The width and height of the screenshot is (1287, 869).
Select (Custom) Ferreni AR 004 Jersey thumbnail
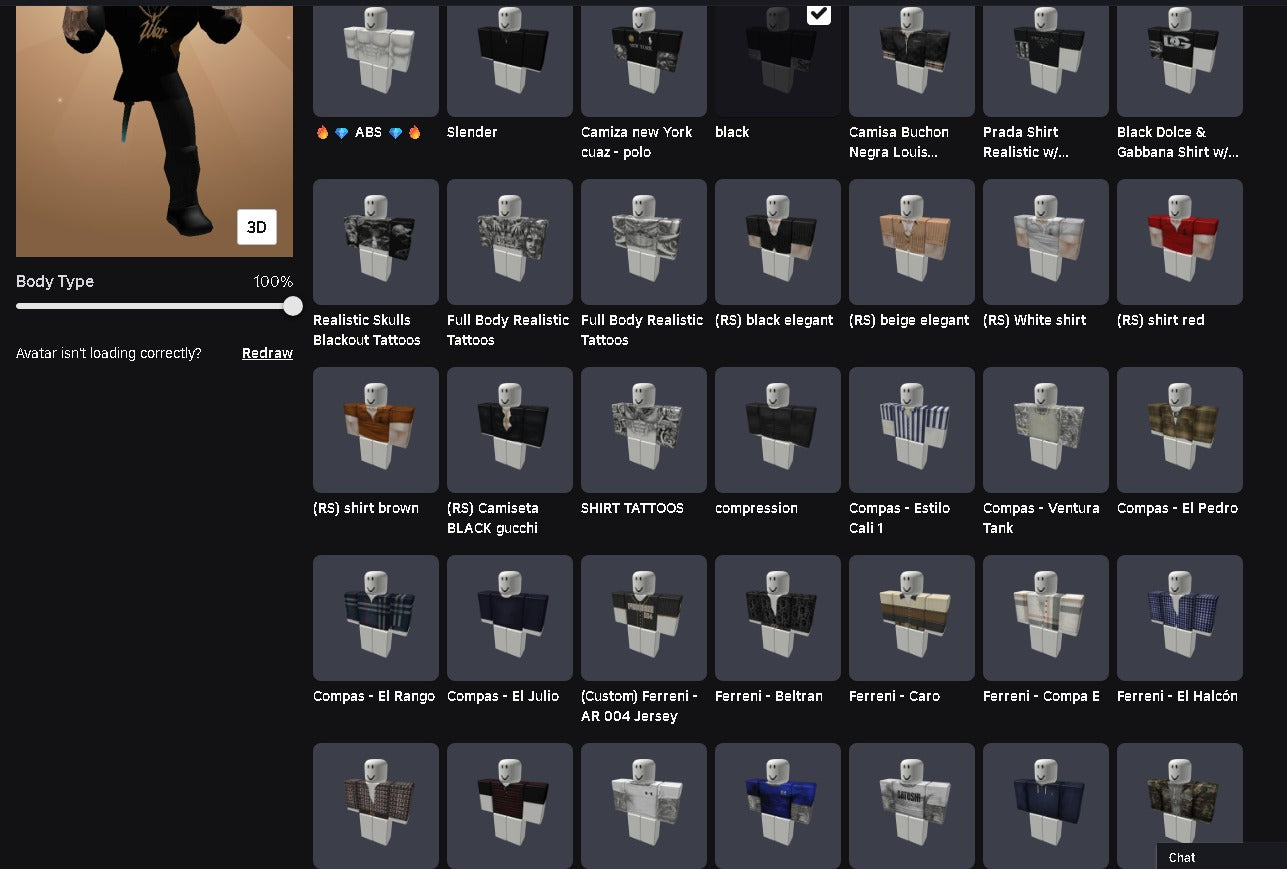click(644, 618)
